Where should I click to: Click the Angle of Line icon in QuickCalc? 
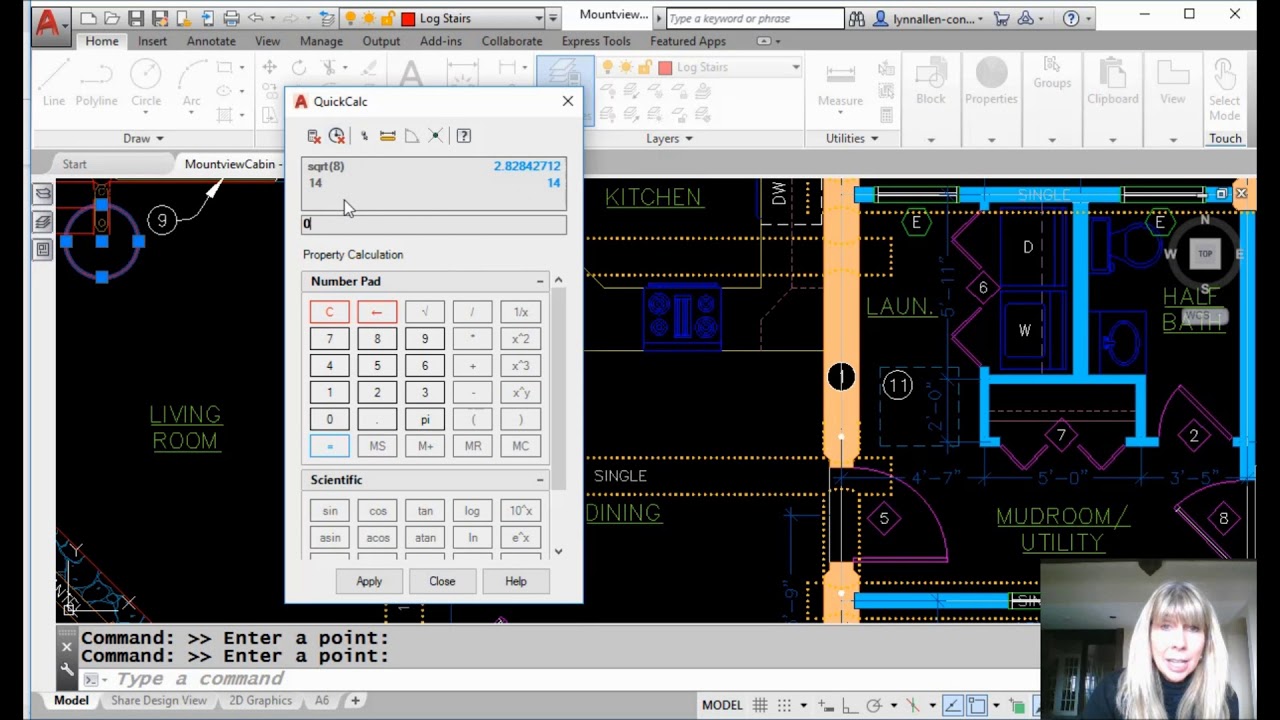[x=411, y=136]
